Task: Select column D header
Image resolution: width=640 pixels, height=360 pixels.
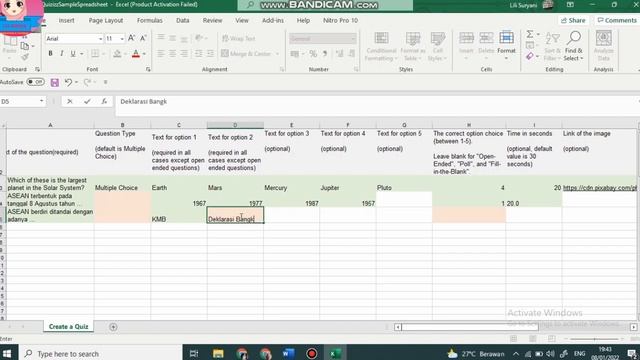Action: [x=235, y=125]
